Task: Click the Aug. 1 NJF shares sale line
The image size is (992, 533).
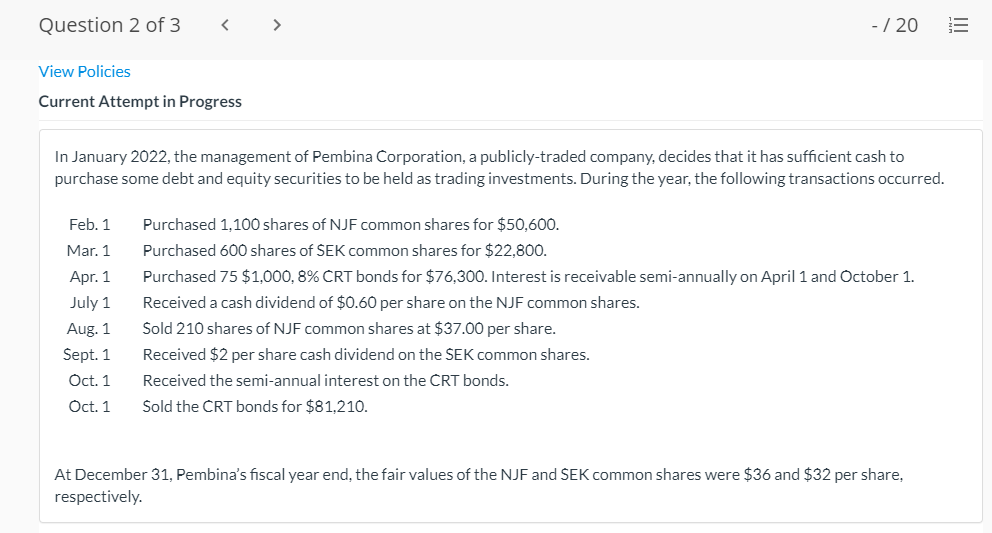Action: (349, 328)
